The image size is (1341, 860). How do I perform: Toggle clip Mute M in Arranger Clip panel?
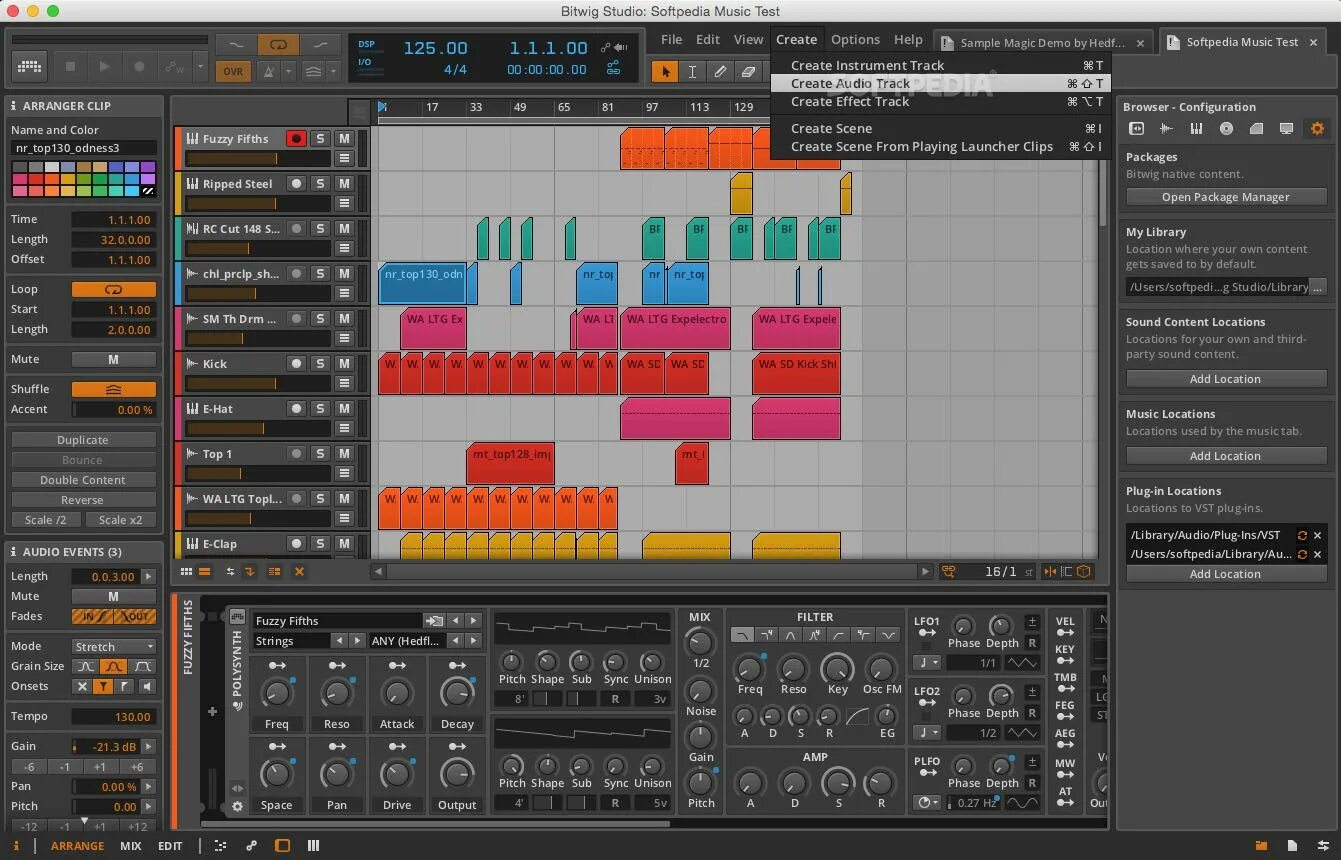pos(113,359)
